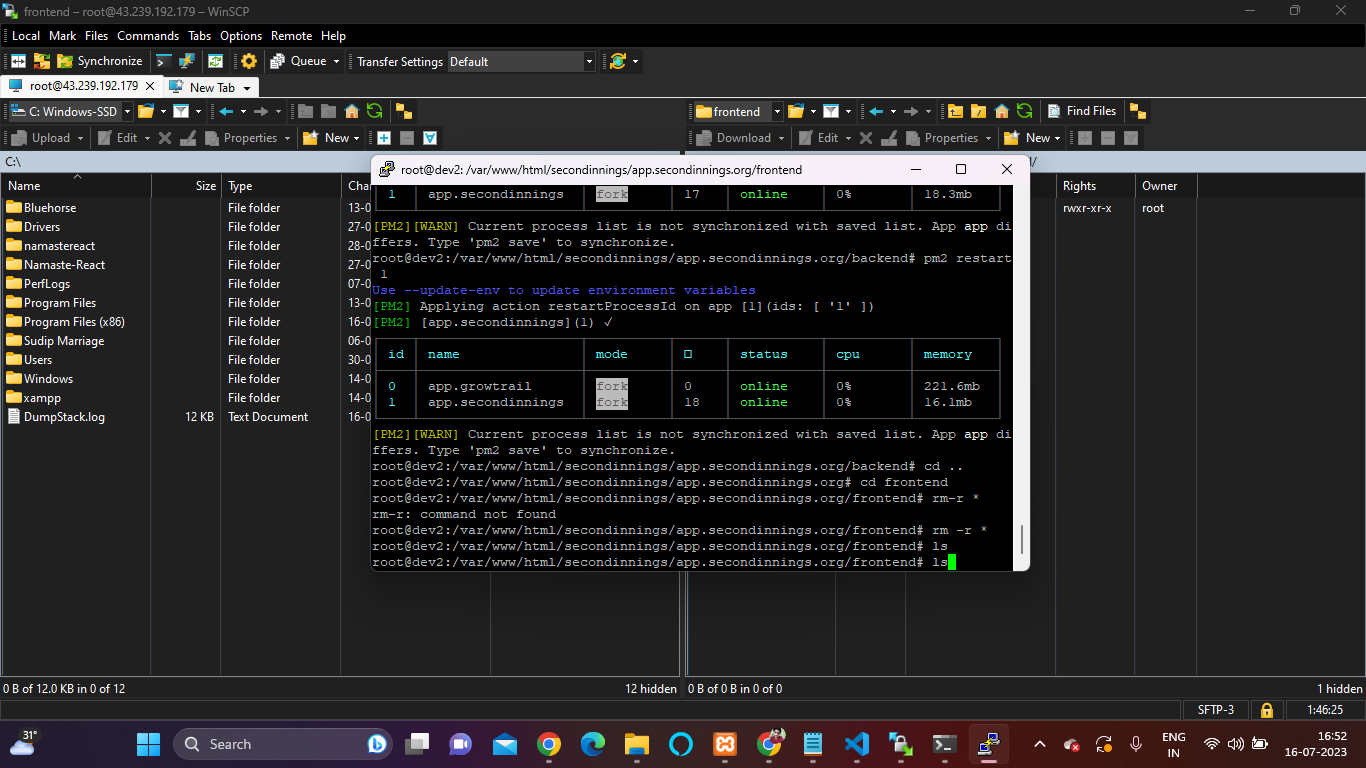Switch to the New Tab tab
The image size is (1366, 768).
pyautogui.click(x=212, y=87)
